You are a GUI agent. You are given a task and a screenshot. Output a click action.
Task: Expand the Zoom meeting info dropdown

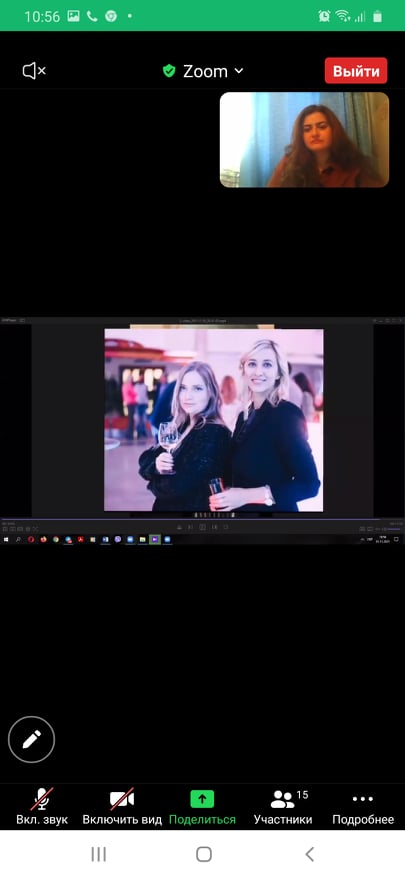click(203, 71)
